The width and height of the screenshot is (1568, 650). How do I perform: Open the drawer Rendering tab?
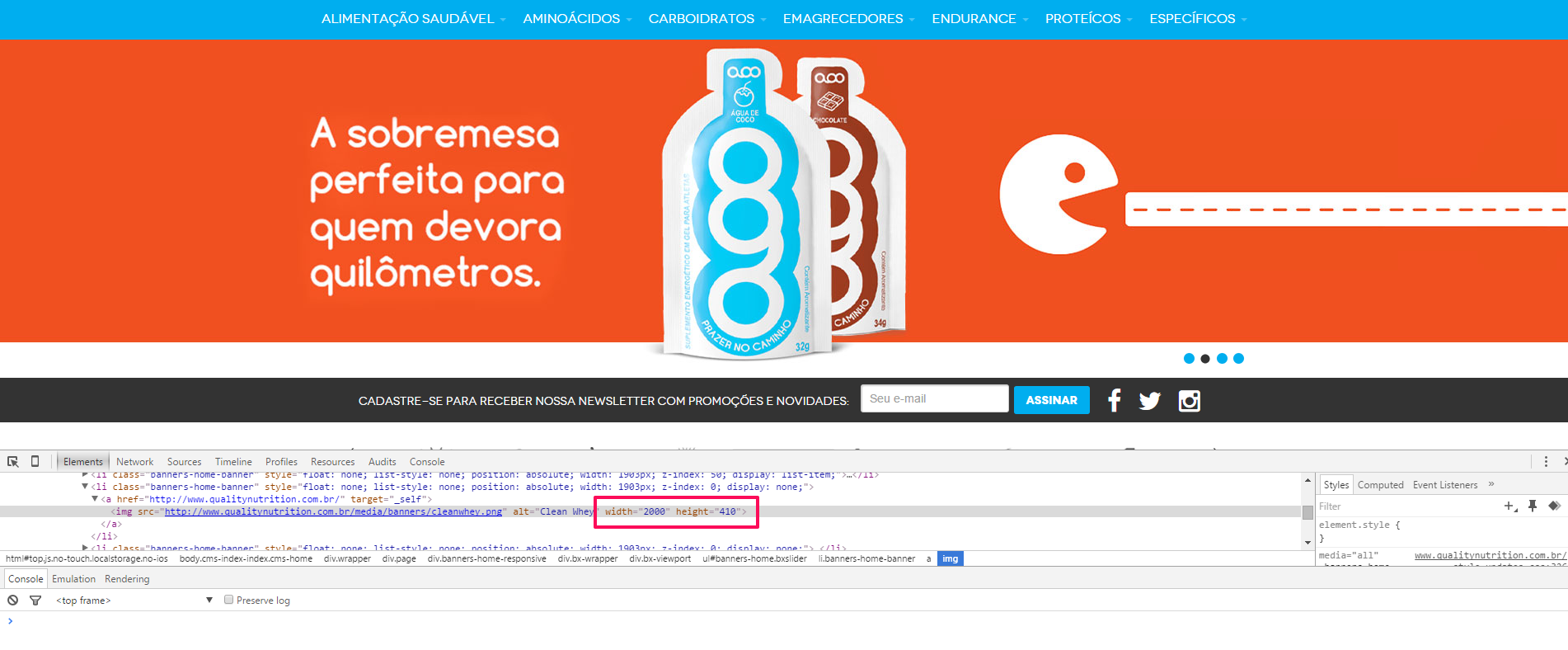tap(127, 578)
